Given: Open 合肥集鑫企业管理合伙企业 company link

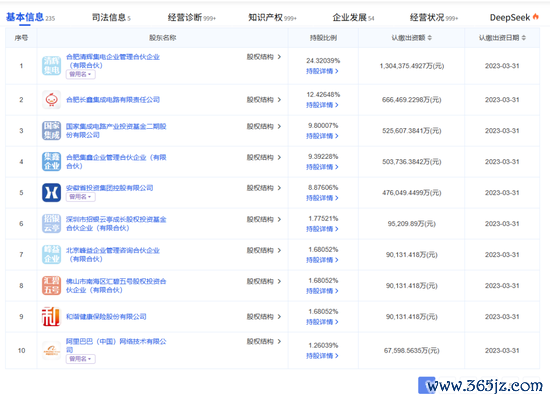Looking at the screenshot, I should 116,161.
